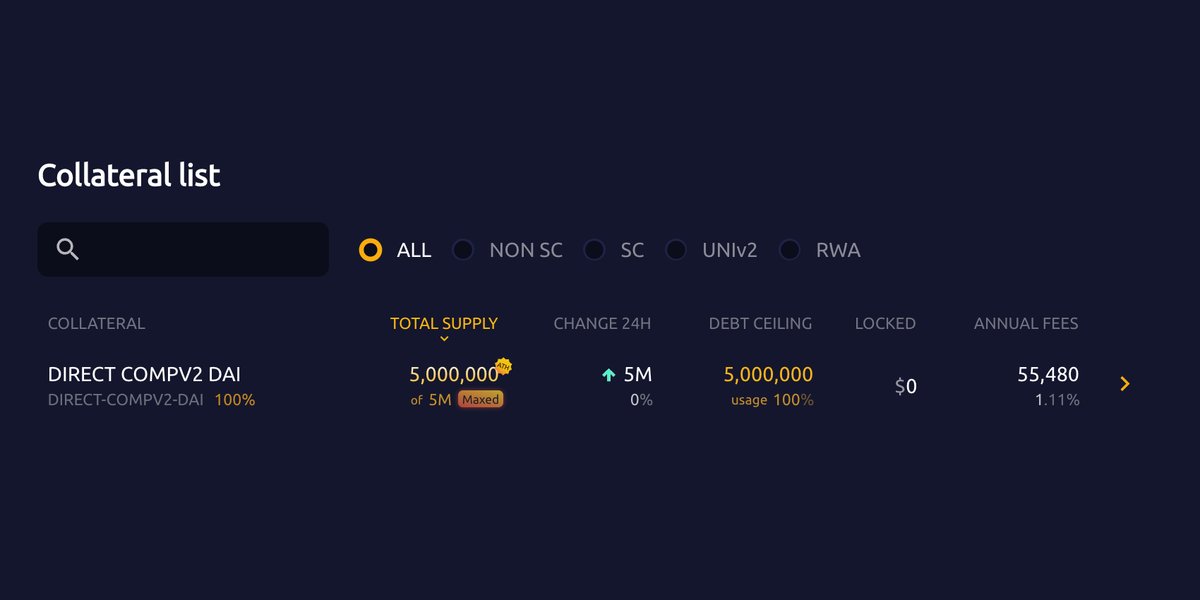This screenshot has width=1200, height=600.
Task: Click the yellow badge beside 5,000,000 supply
Action: coord(504,366)
